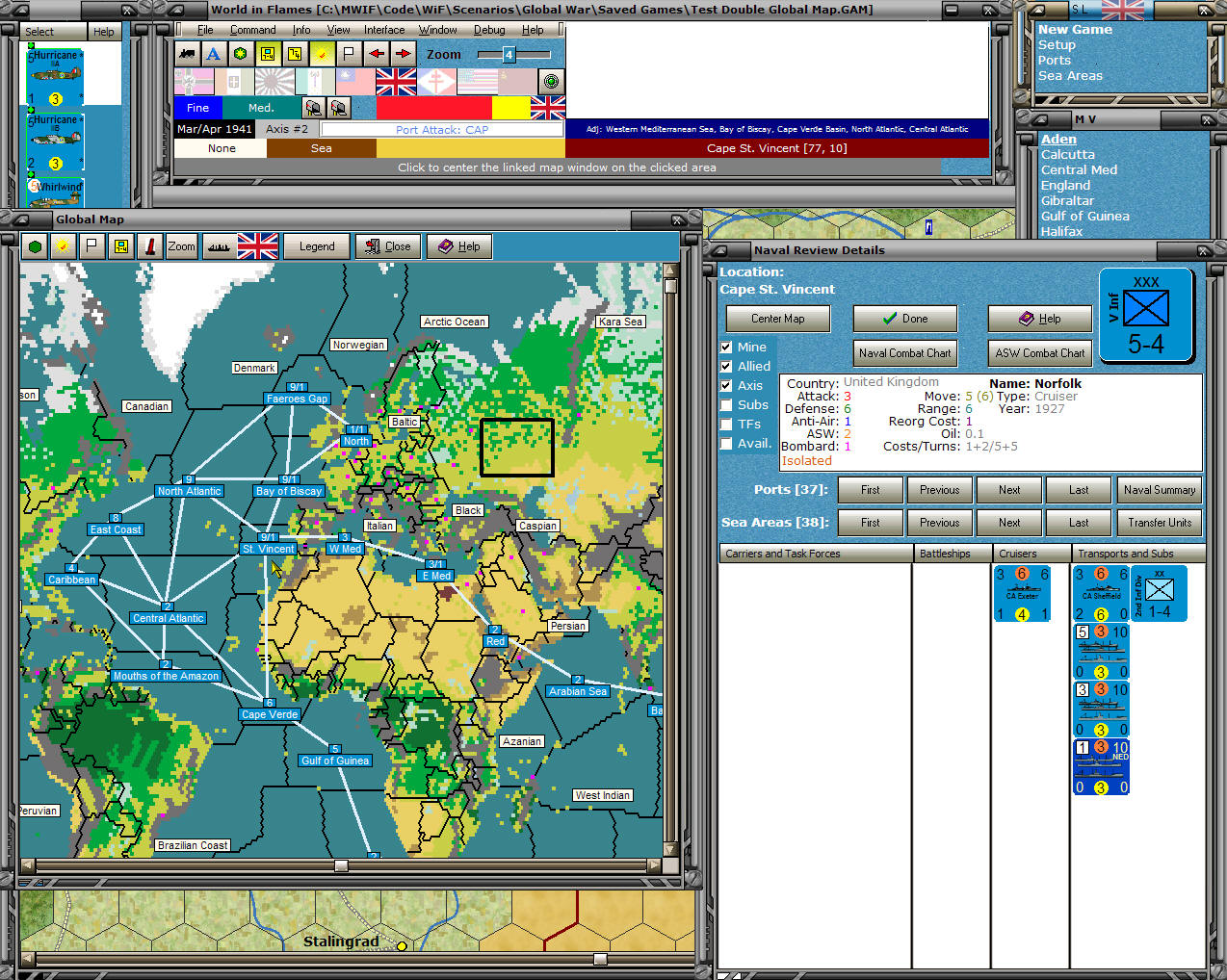Open the Info menu
The width and height of the screenshot is (1227, 980).
coord(301,30)
